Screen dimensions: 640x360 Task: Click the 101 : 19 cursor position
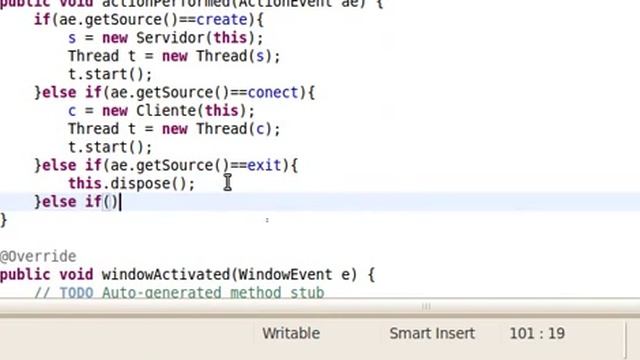537,333
